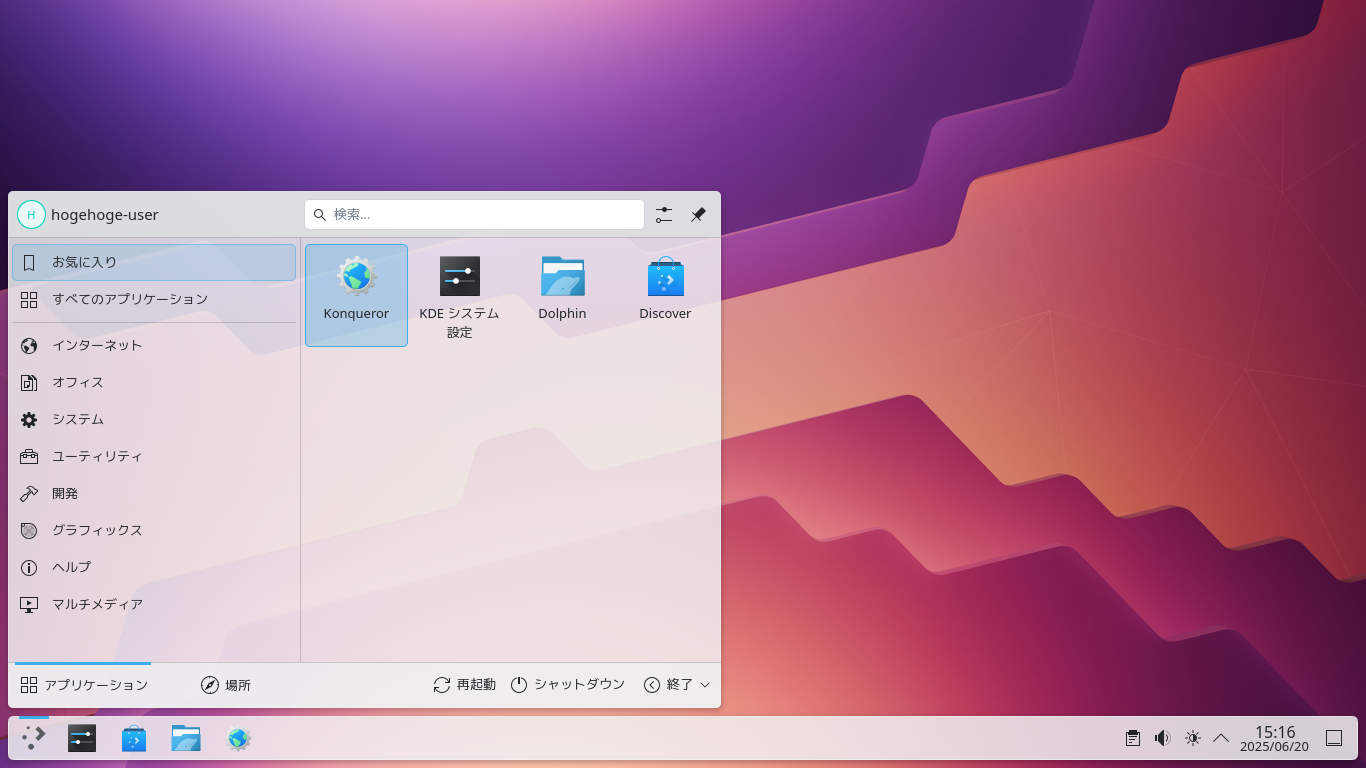Open the システム category

pyautogui.click(x=154, y=420)
